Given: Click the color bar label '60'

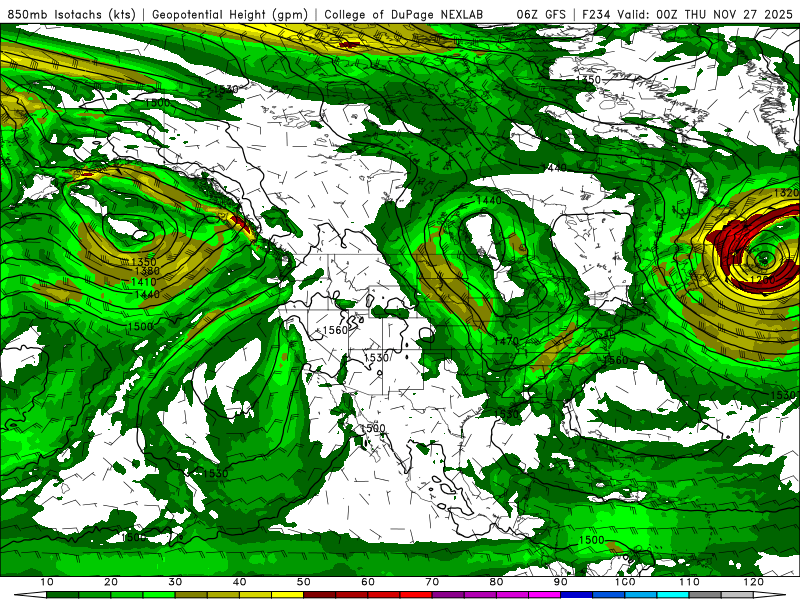Looking at the screenshot, I should tap(368, 582).
